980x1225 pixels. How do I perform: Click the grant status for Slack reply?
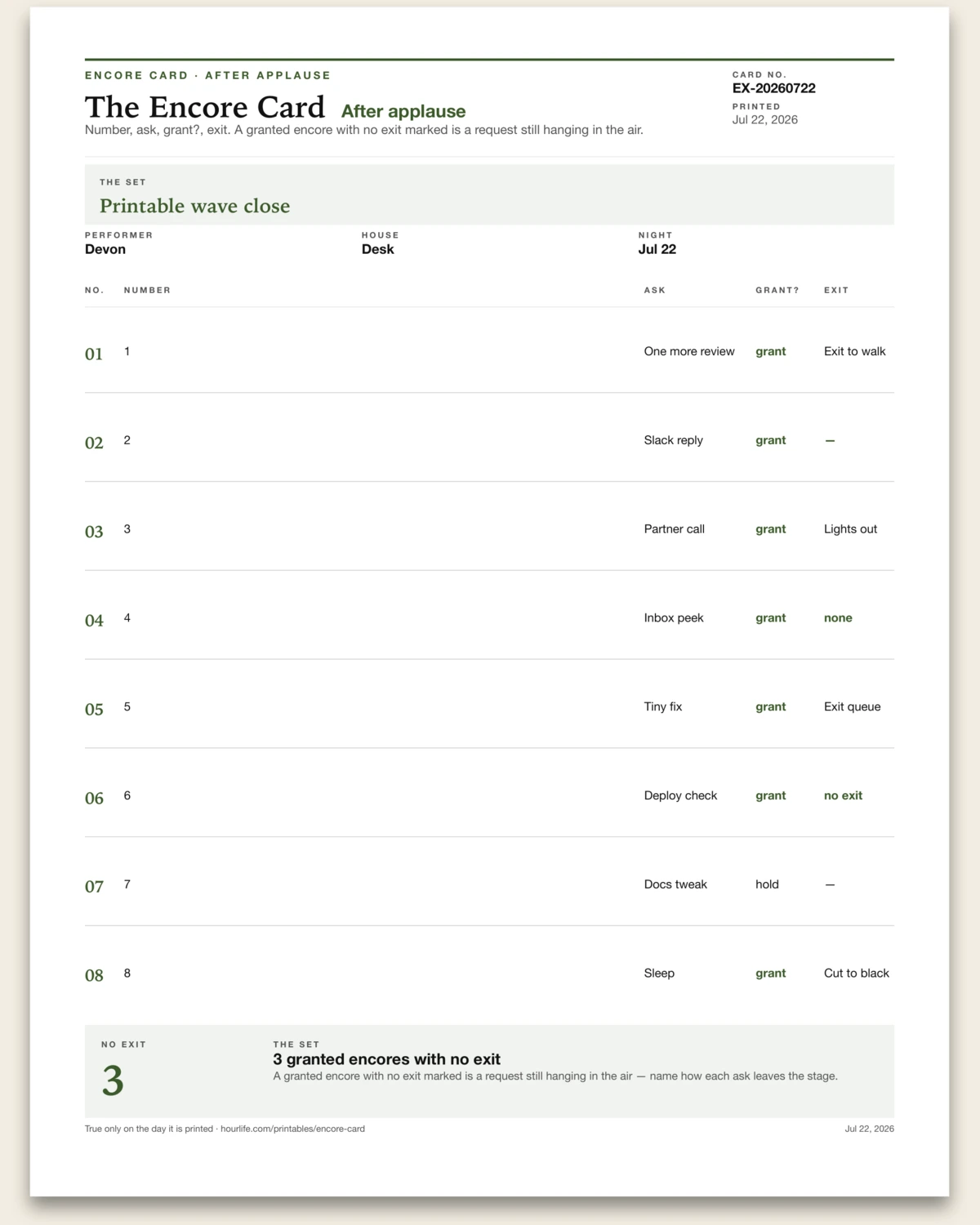tap(770, 440)
